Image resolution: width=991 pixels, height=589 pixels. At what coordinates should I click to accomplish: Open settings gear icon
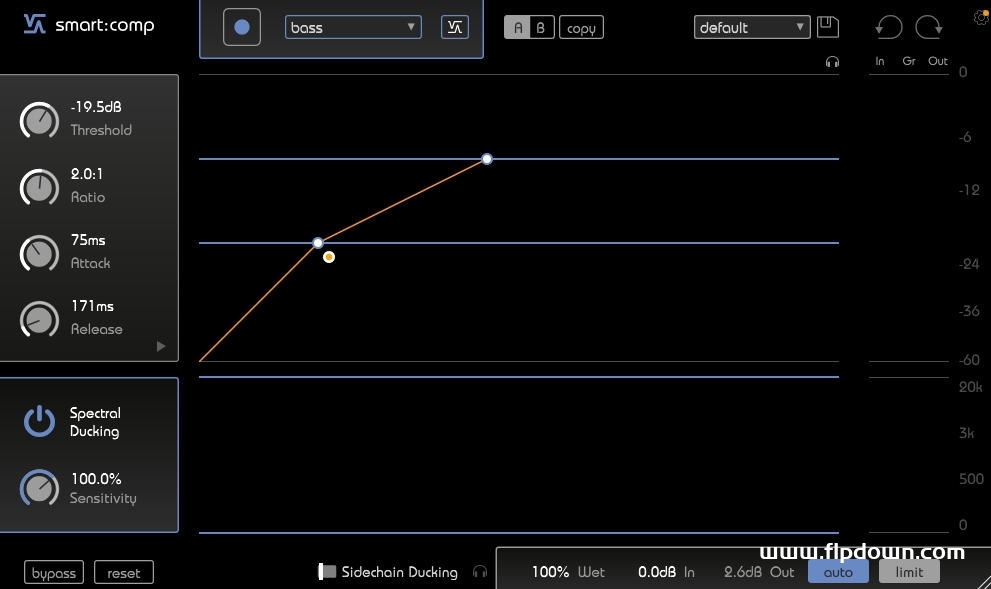981,16
